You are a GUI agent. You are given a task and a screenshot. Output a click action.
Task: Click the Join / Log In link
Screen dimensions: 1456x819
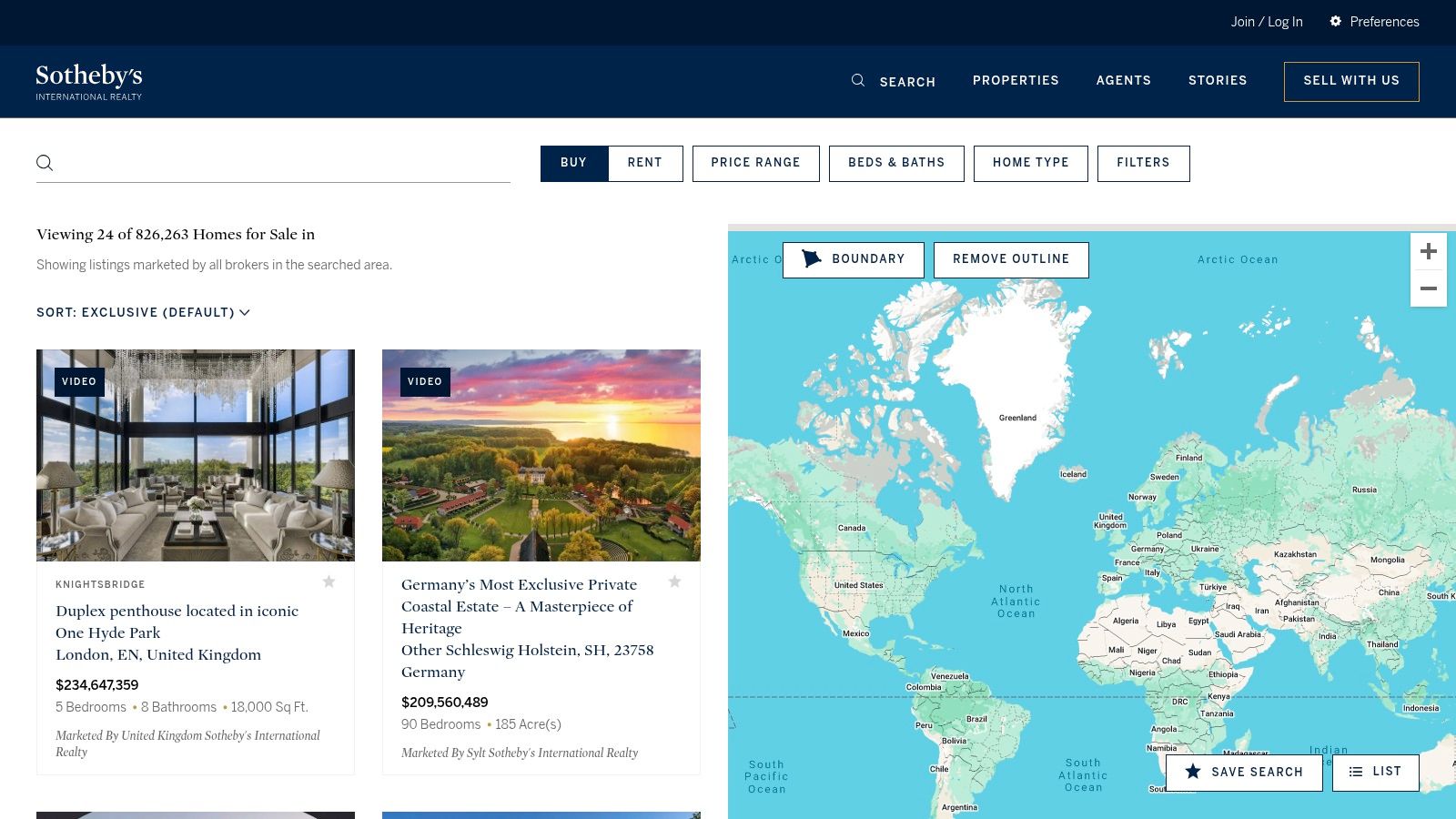[1267, 22]
